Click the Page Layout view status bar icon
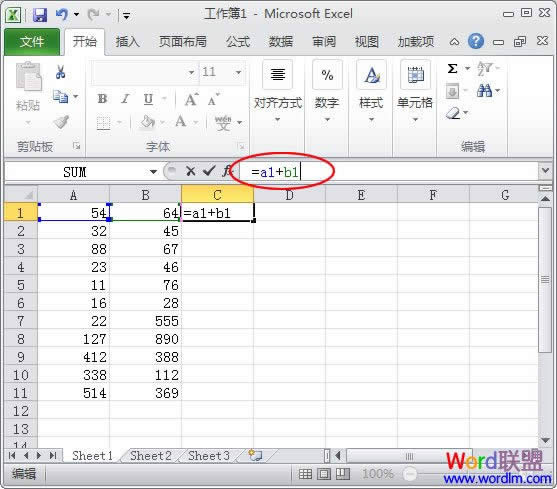557x489 pixels. click(x=324, y=474)
